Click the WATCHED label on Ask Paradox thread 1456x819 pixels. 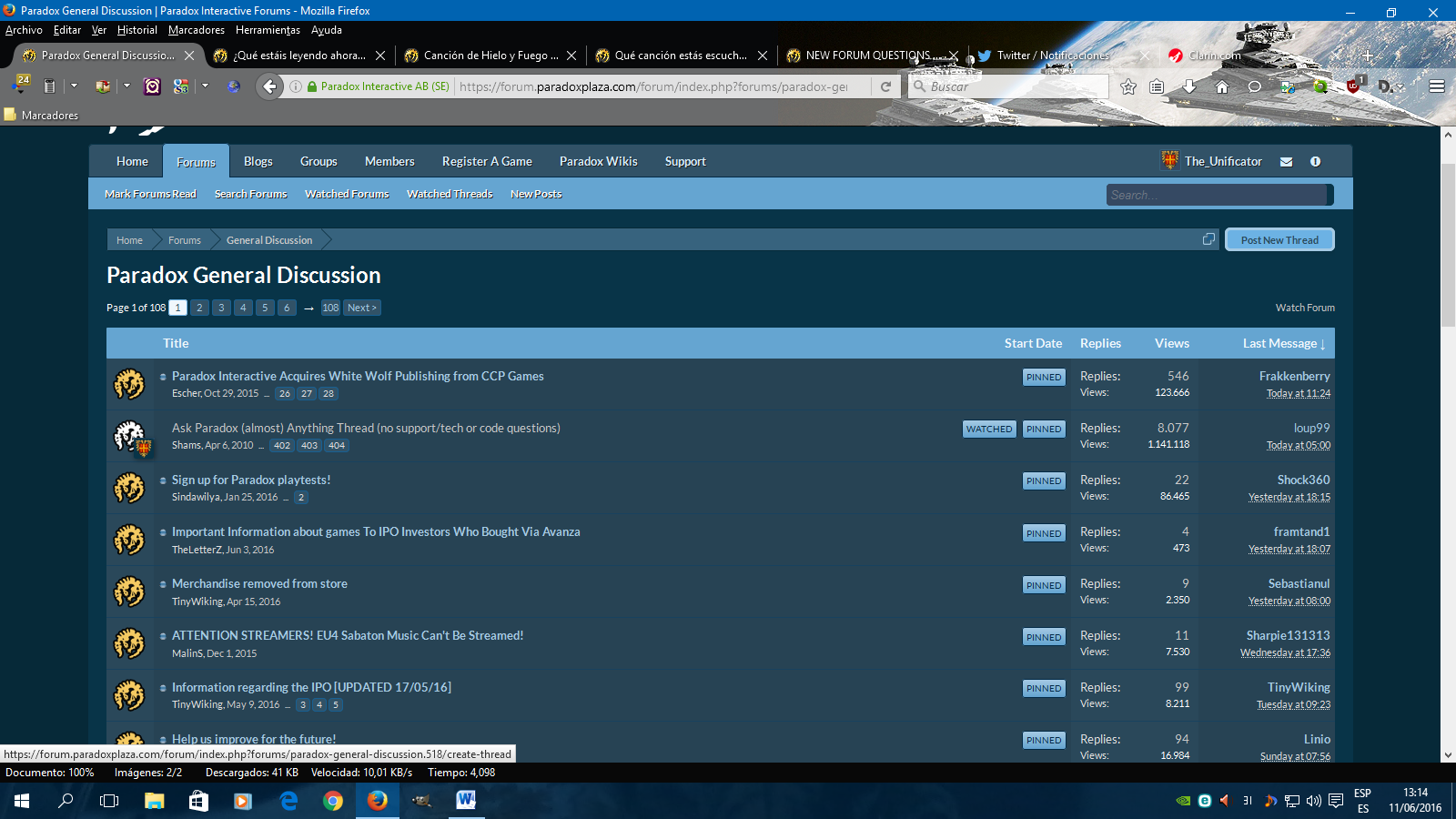(x=989, y=429)
